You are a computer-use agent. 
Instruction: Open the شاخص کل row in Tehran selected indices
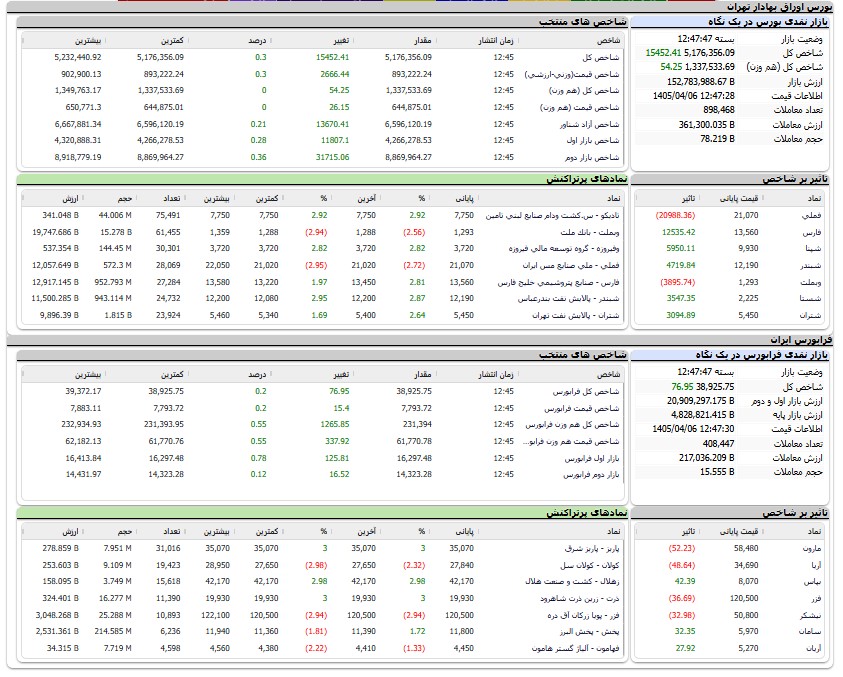coord(323,57)
